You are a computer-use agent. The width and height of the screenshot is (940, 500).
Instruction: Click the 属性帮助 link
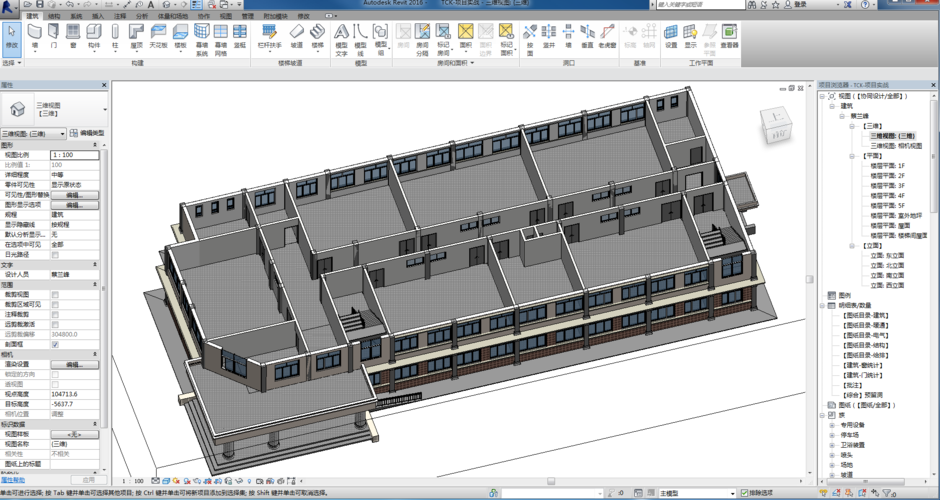pos(13,480)
